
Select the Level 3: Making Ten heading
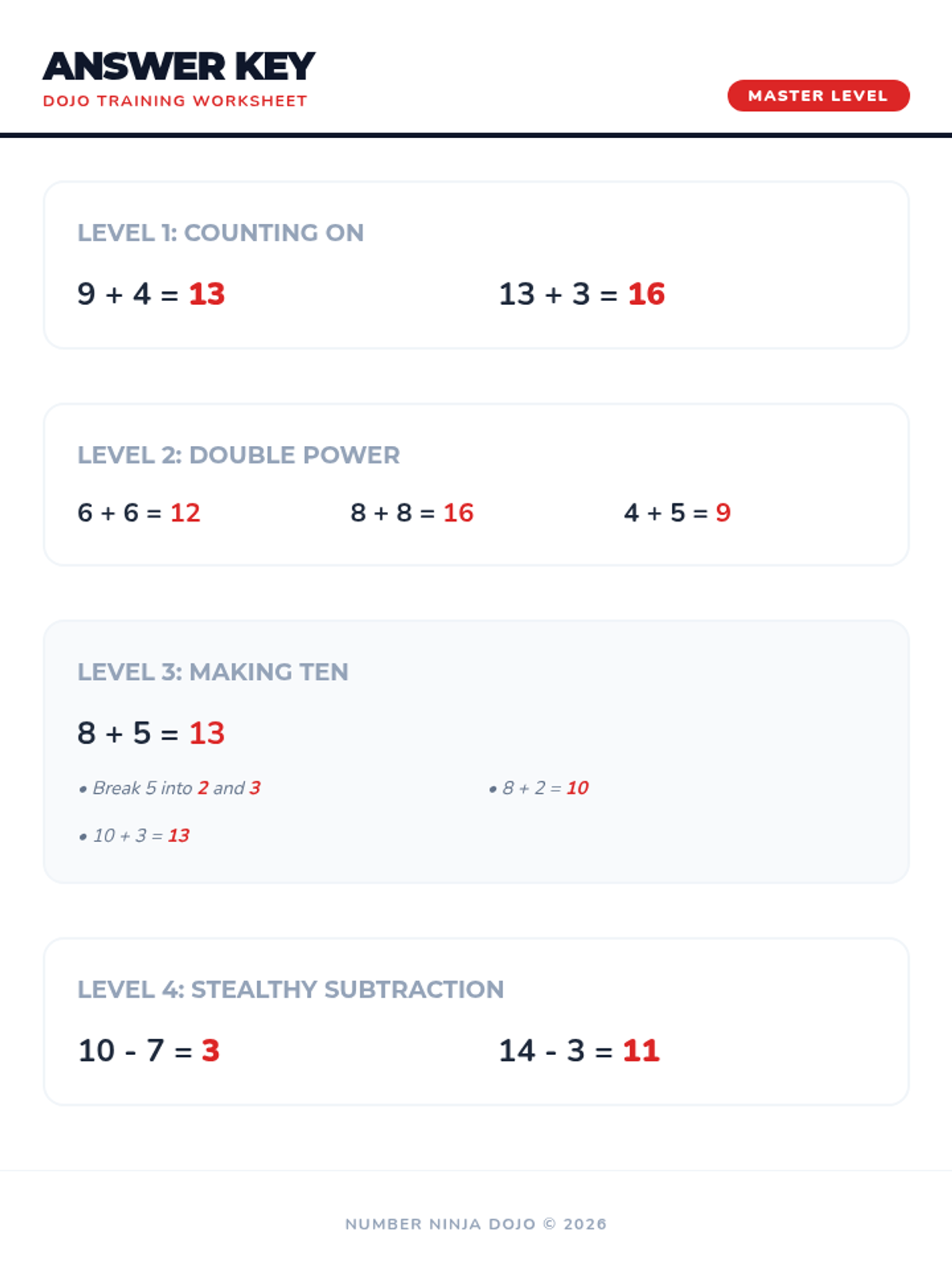tap(213, 672)
